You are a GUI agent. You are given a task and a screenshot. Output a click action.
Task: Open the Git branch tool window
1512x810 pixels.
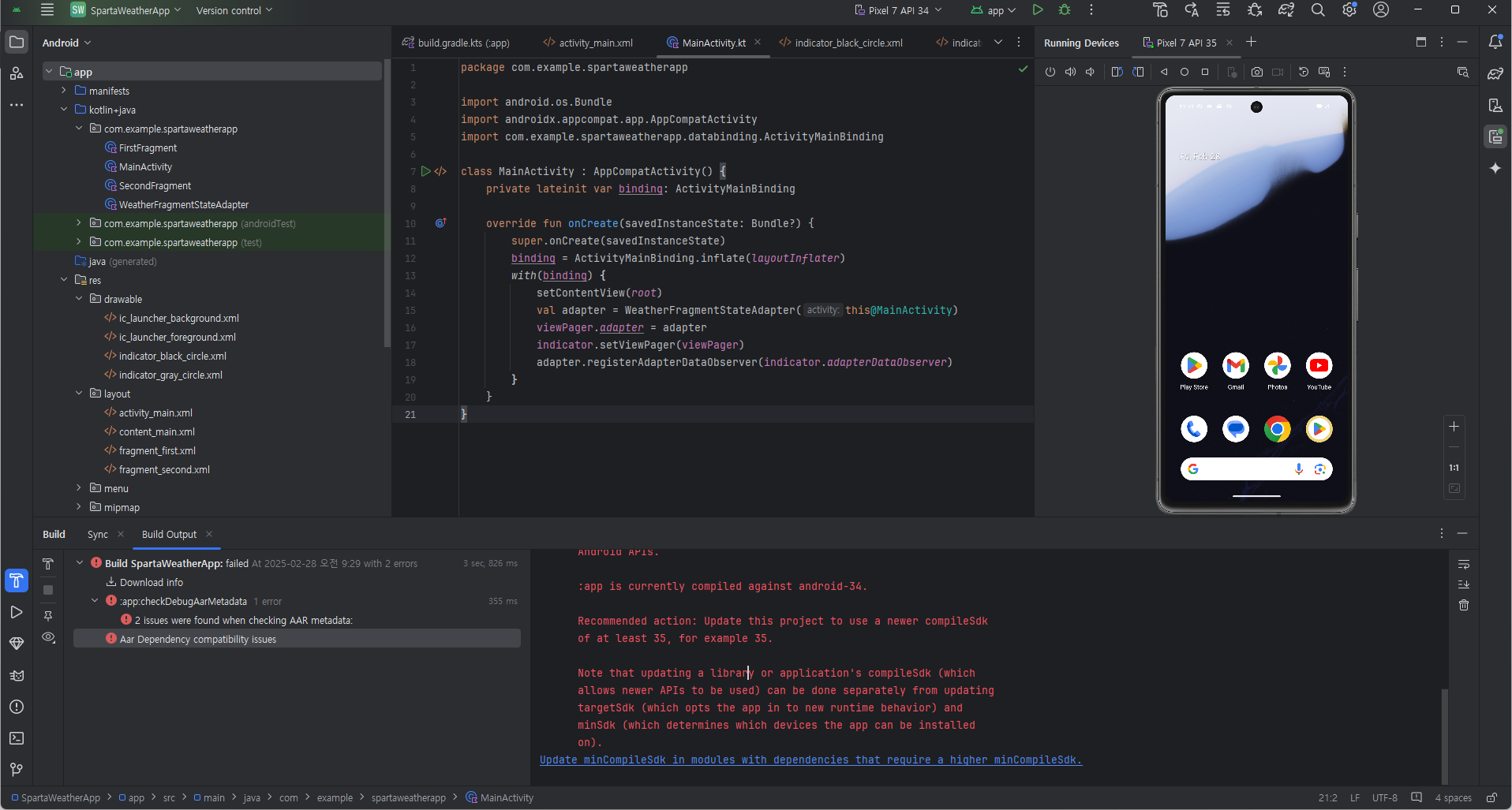(17, 770)
